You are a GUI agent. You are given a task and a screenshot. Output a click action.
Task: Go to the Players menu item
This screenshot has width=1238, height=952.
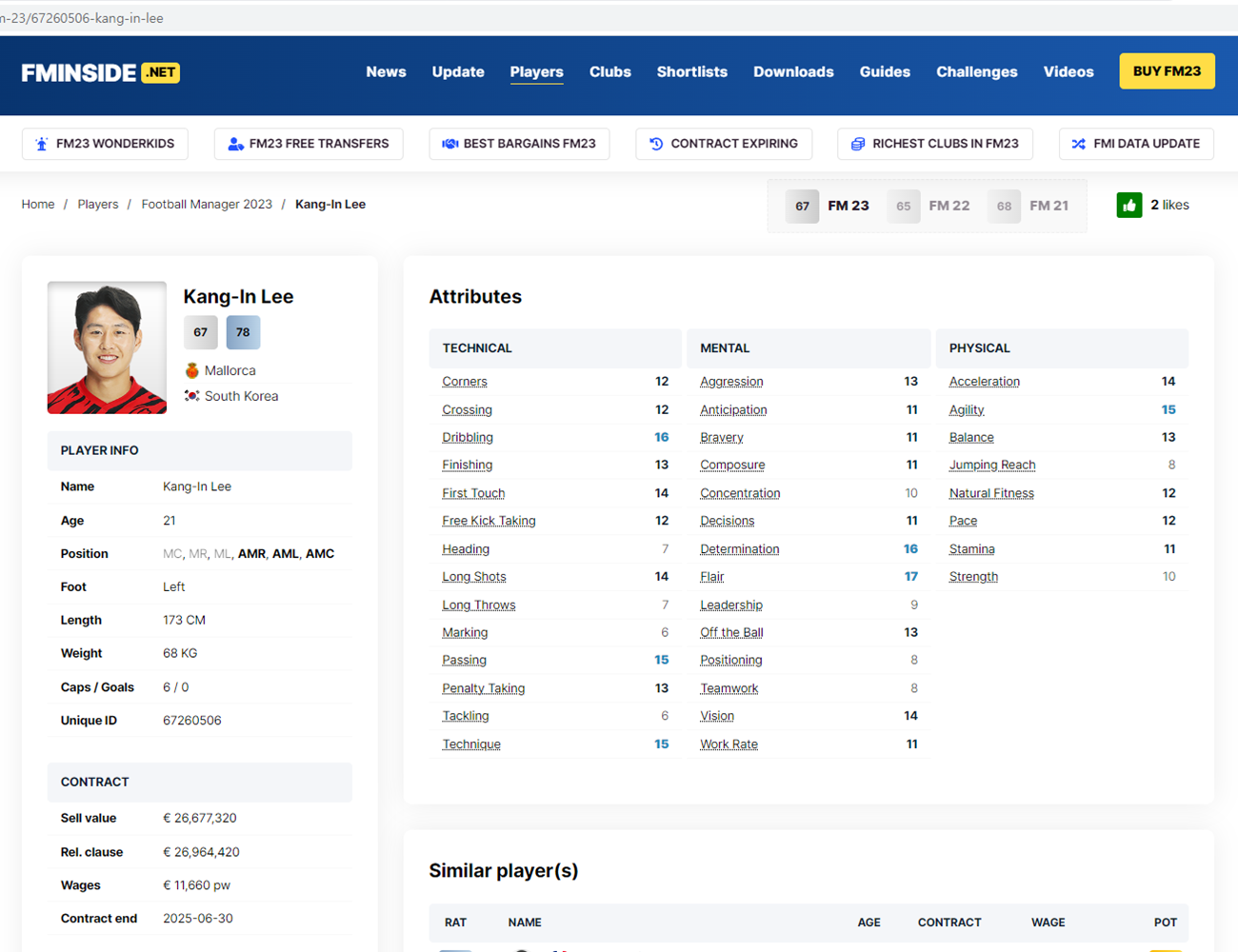536,72
